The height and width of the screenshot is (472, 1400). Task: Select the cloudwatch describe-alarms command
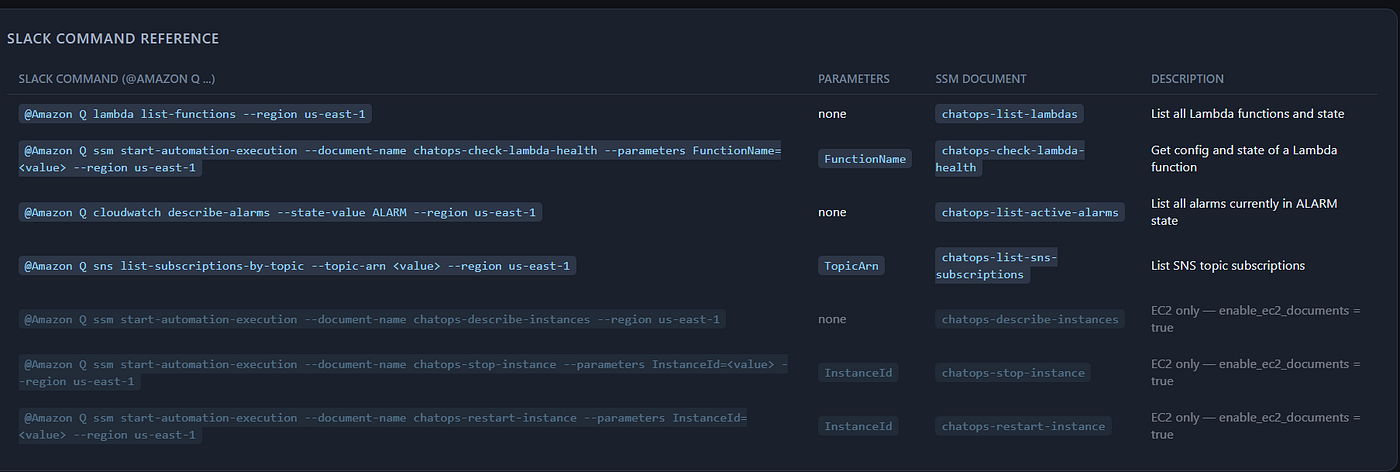280,212
